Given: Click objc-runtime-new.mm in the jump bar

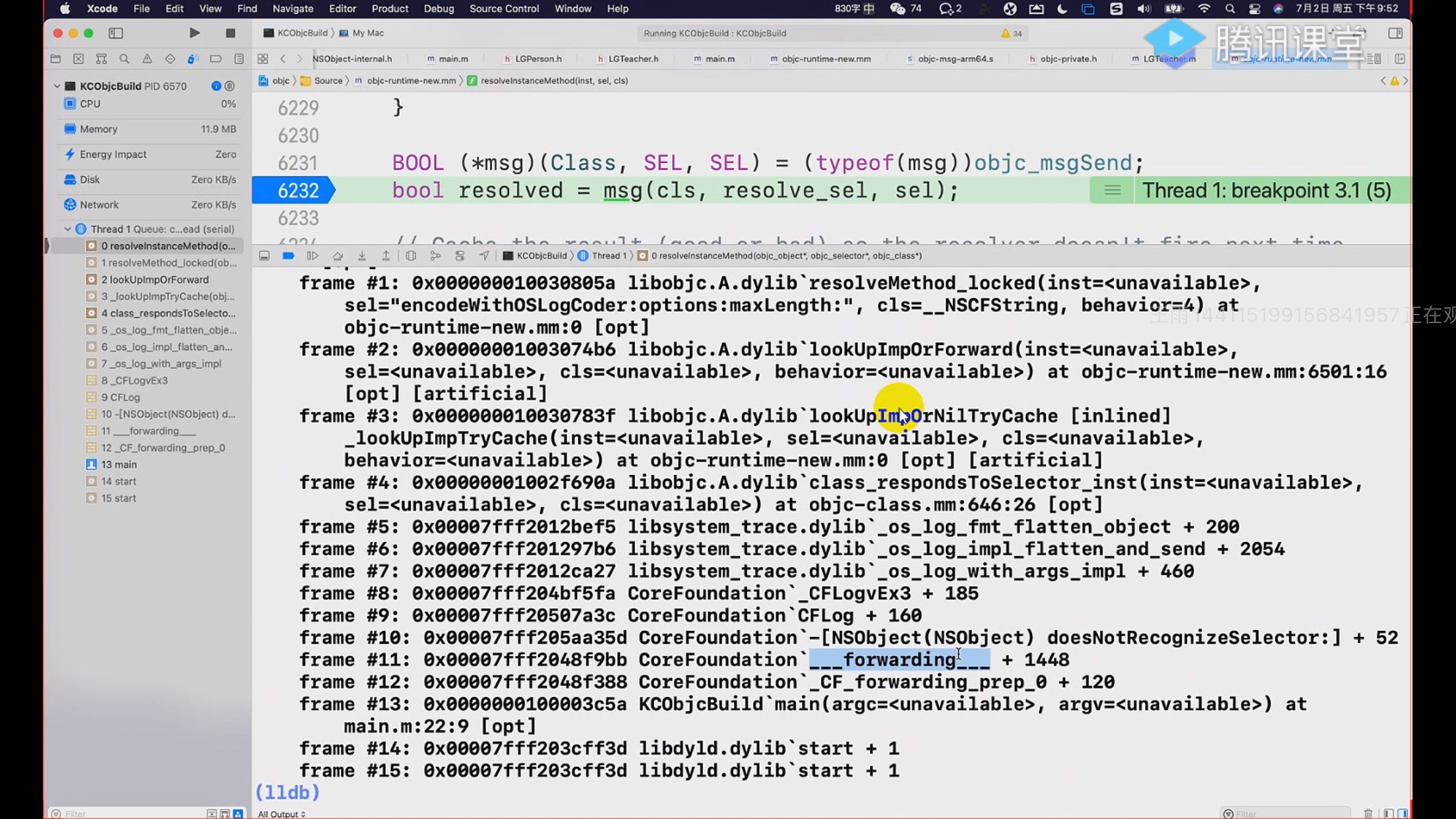Looking at the screenshot, I should click(x=411, y=80).
